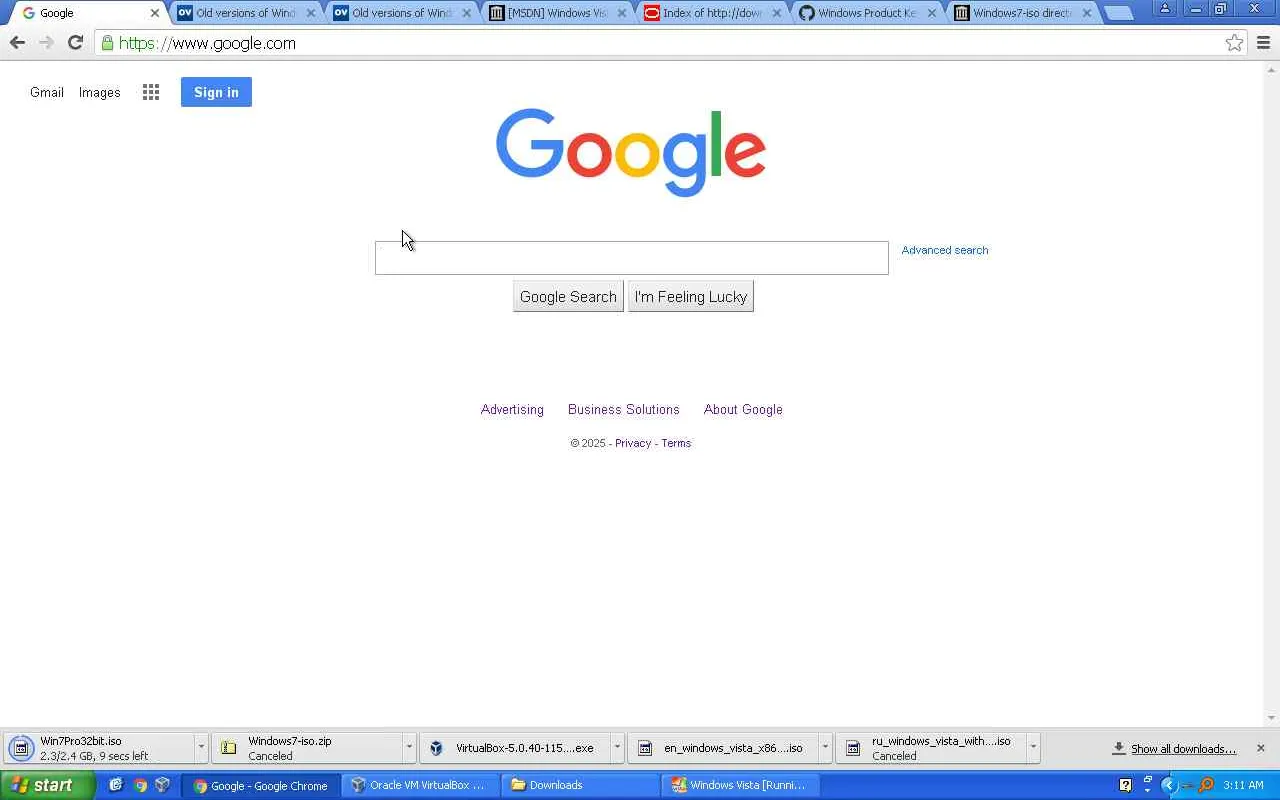Image resolution: width=1280 pixels, height=800 pixels.
Task: Click the Win7Pro32bit.iso download icon
Action: pyautogui.click(x=21, y=748)
